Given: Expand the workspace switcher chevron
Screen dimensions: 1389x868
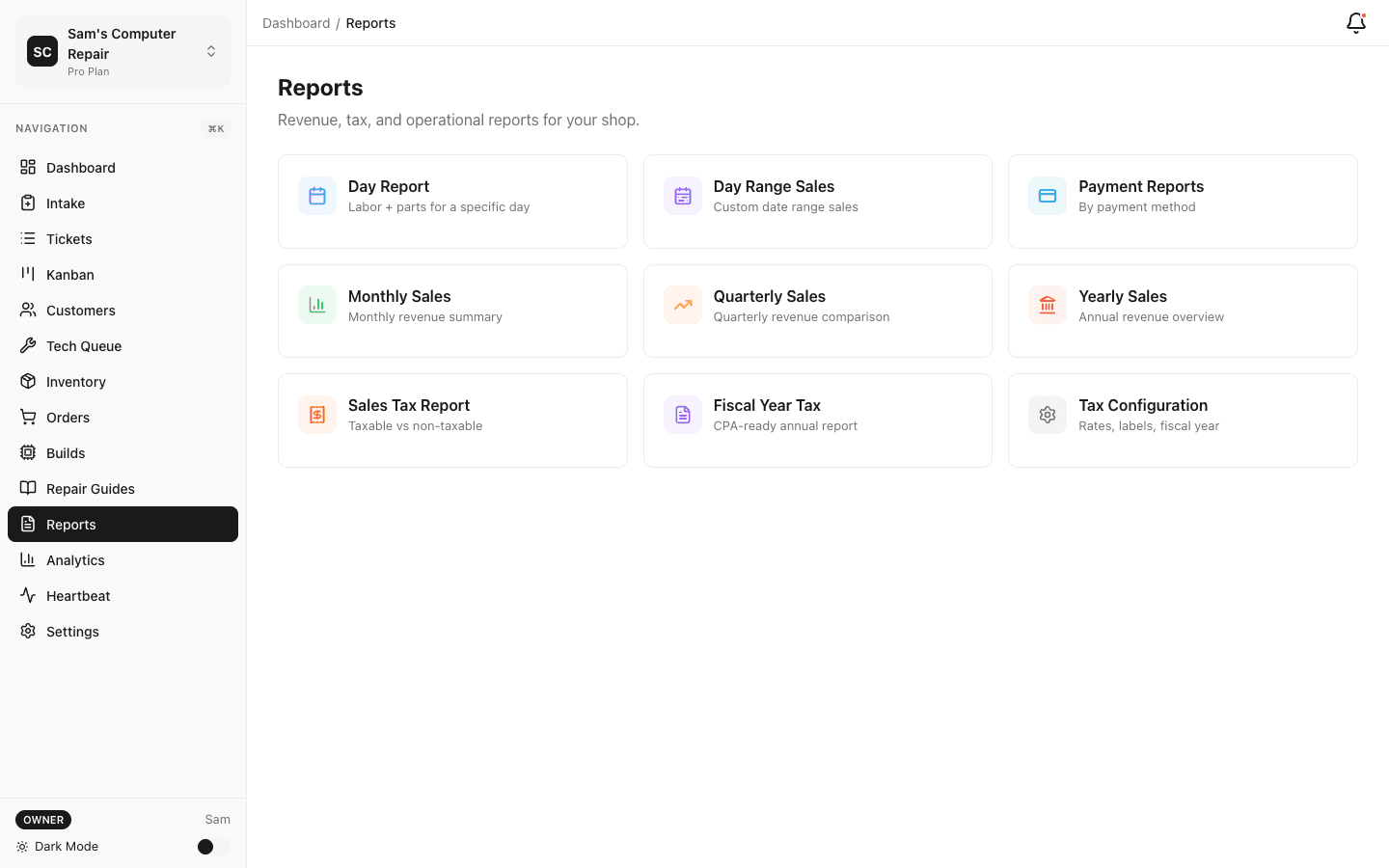Looking at the screenshot, I should coord(211,51).
